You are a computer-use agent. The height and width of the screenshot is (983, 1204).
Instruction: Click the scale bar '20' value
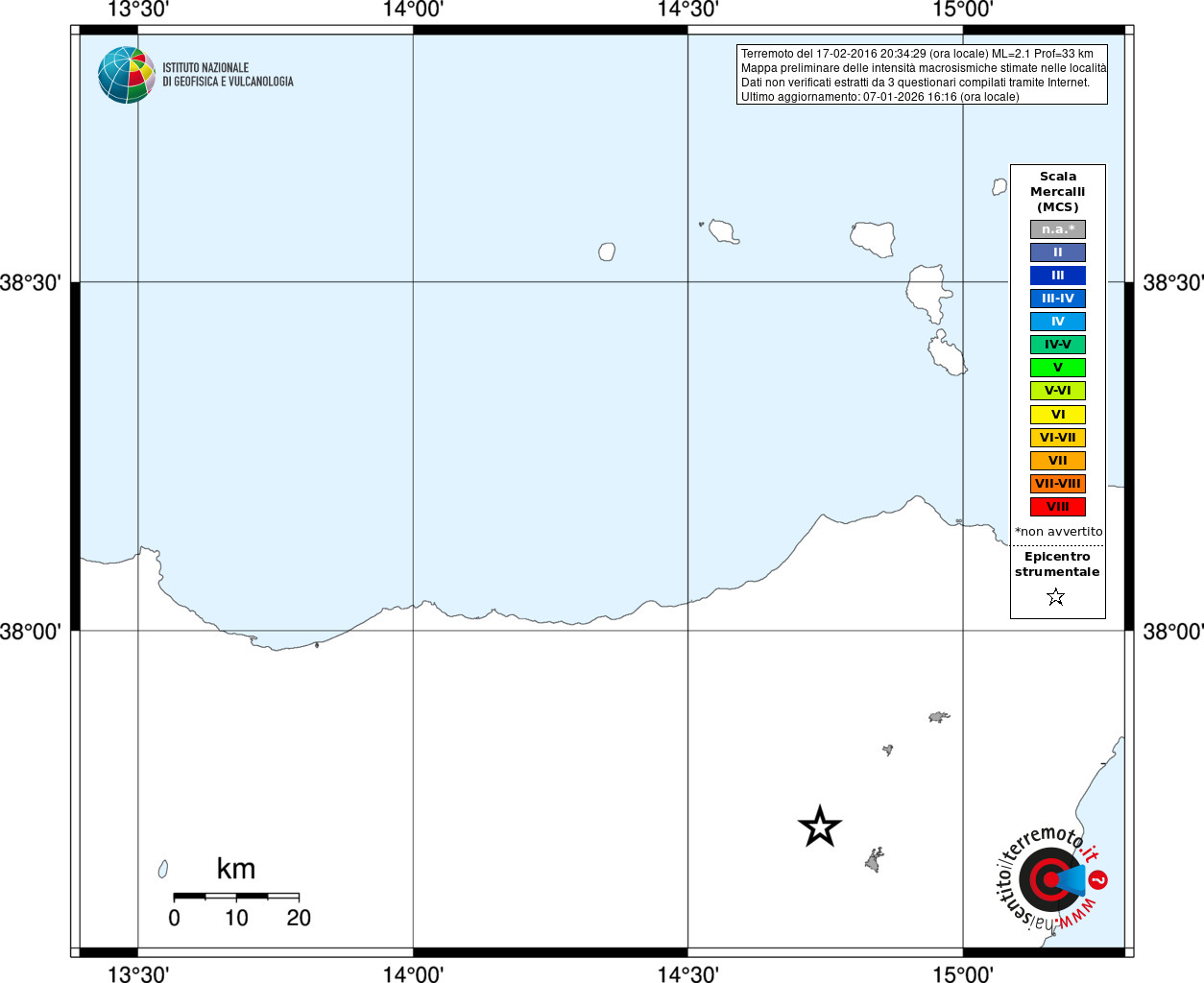(x=299, y=918)
